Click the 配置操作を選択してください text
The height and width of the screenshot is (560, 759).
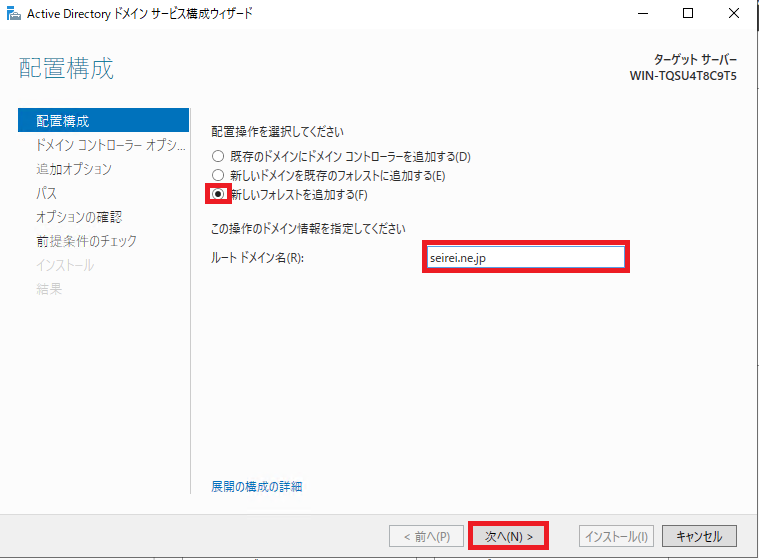pyautogui.click(x=277, y=132)
